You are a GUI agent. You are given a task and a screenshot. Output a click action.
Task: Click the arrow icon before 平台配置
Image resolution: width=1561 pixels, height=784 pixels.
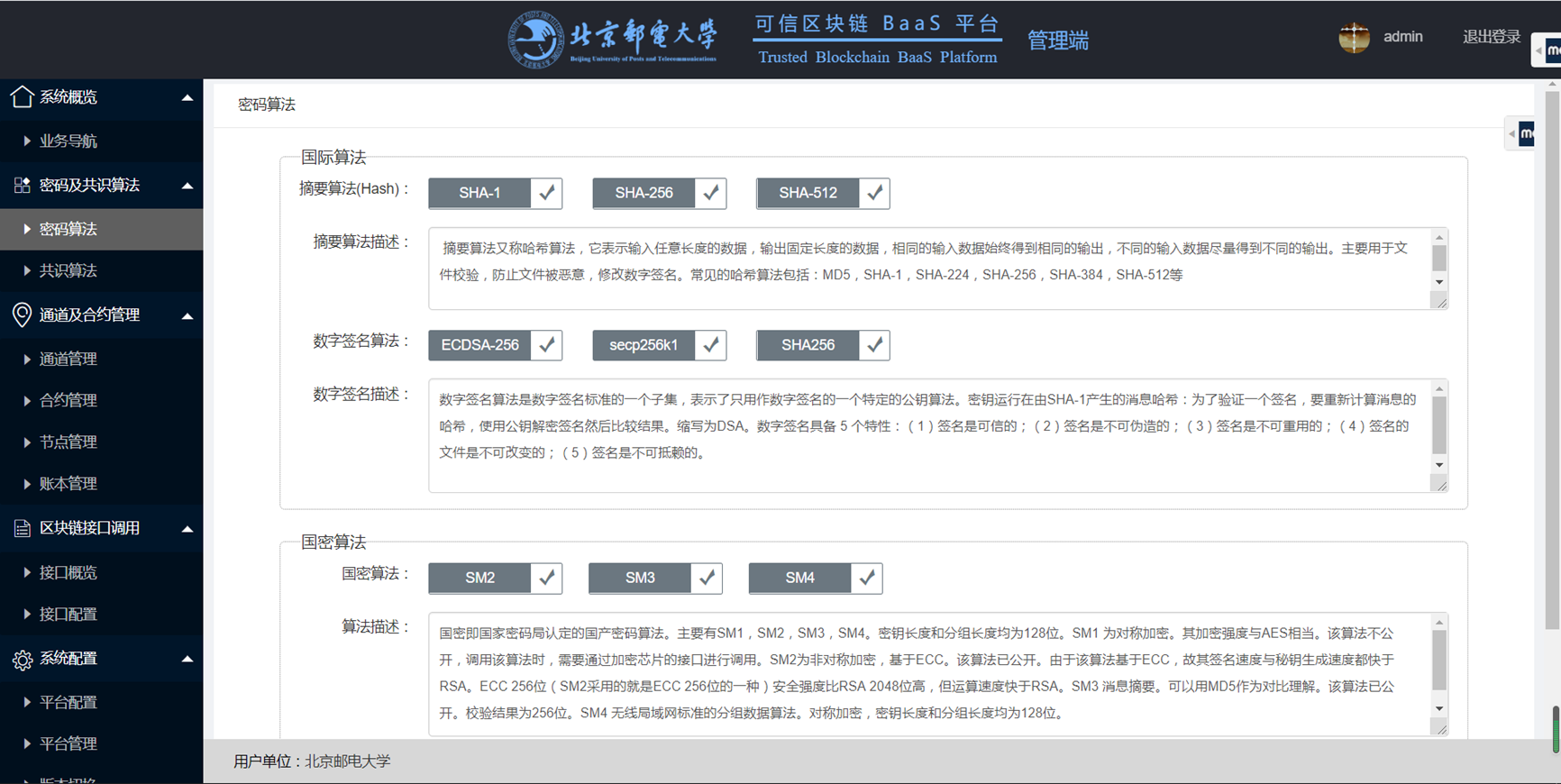click(27, 702)
